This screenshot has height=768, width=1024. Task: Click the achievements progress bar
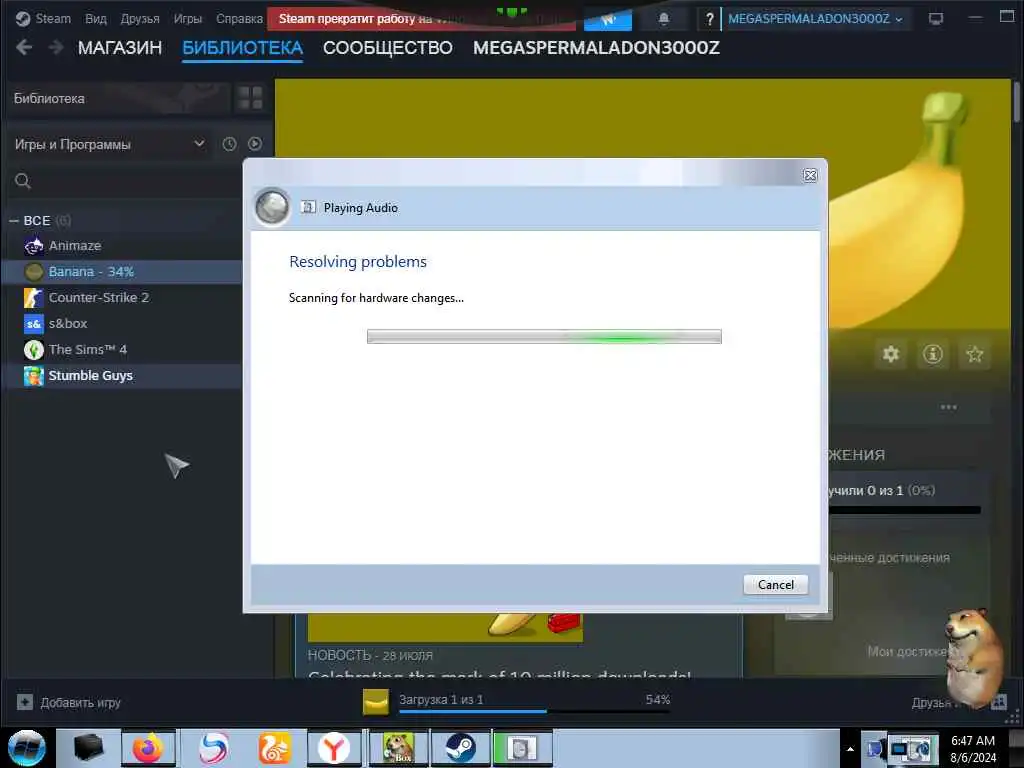click(904, 510)
